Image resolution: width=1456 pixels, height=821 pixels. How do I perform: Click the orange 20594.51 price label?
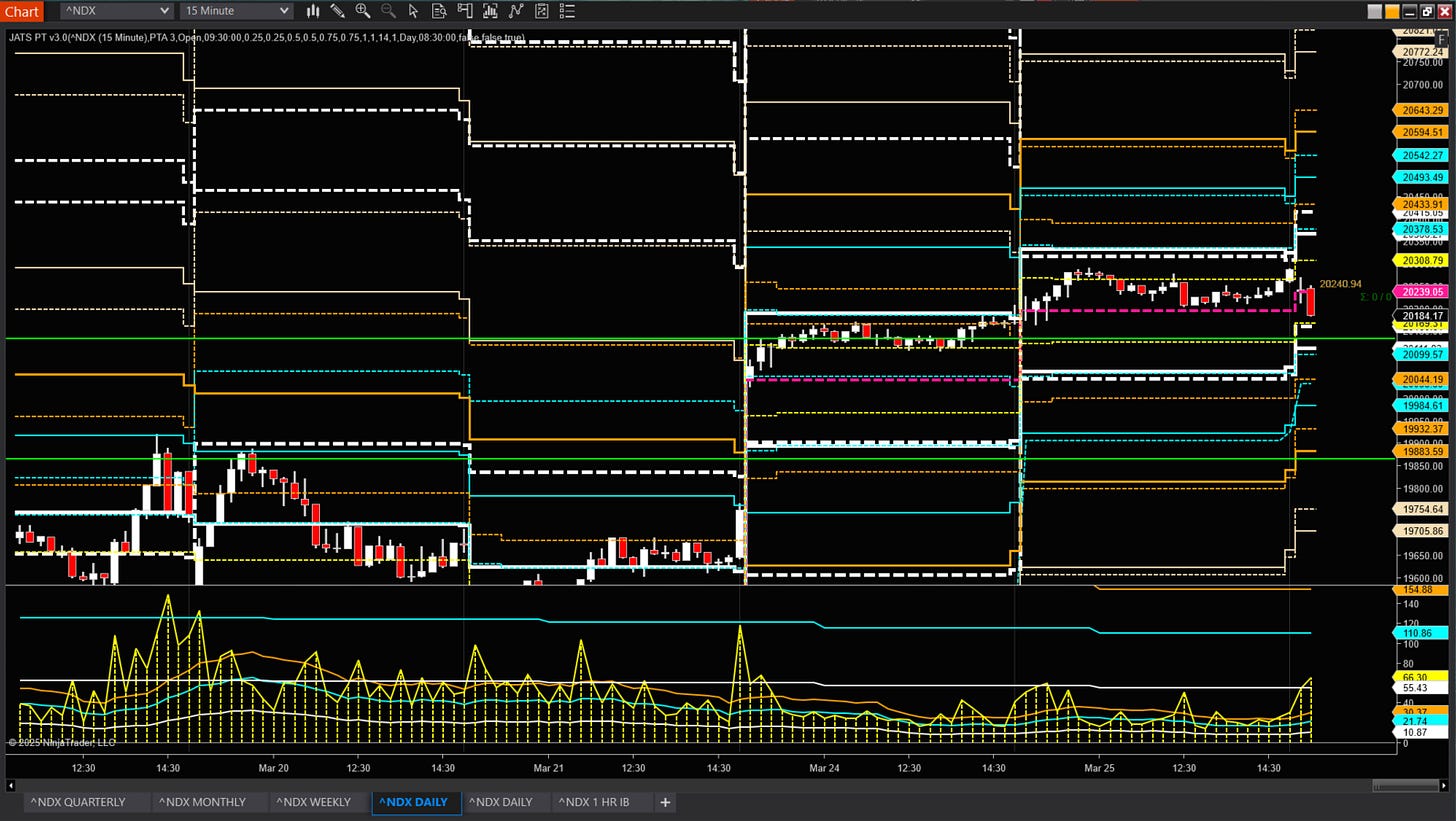[x=1421, y=132]
